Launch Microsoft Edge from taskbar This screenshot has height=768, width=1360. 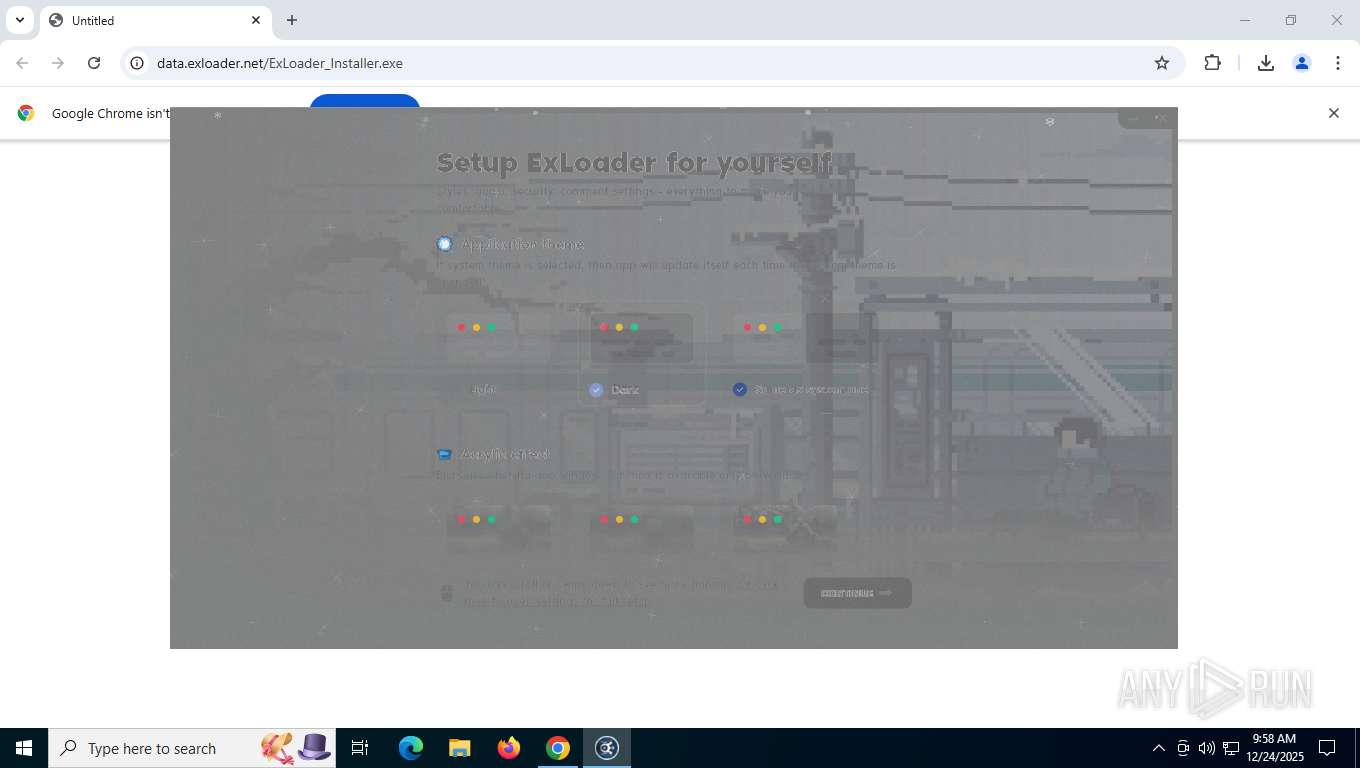[x=411, y=748]
